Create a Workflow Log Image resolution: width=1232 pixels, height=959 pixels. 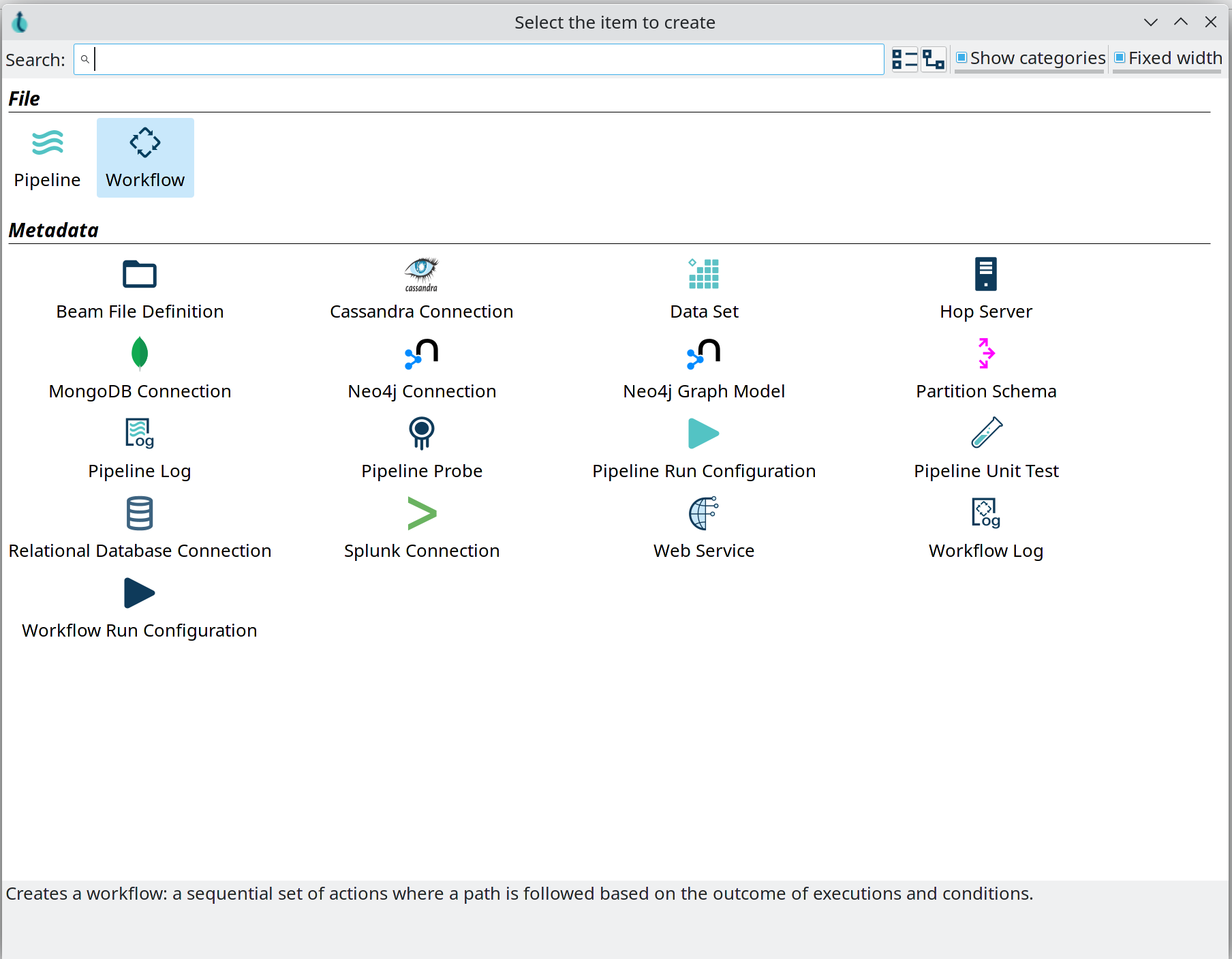click(985, 528)
